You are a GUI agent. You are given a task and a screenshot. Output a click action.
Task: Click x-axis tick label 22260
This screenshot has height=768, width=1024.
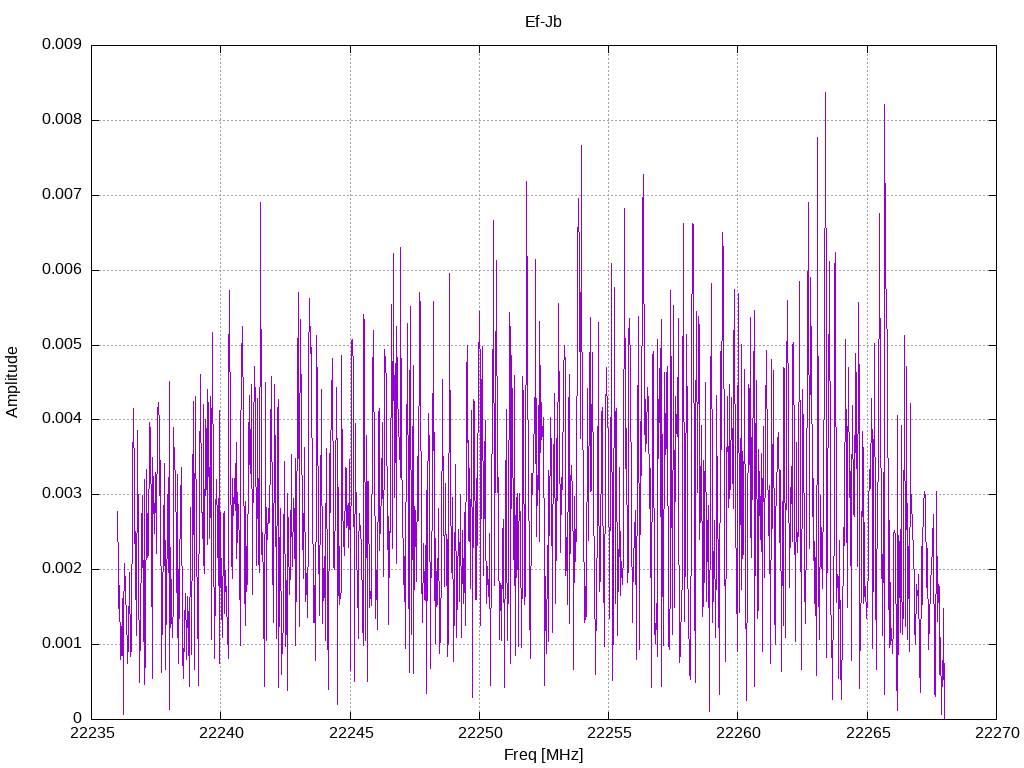[738, 733]
